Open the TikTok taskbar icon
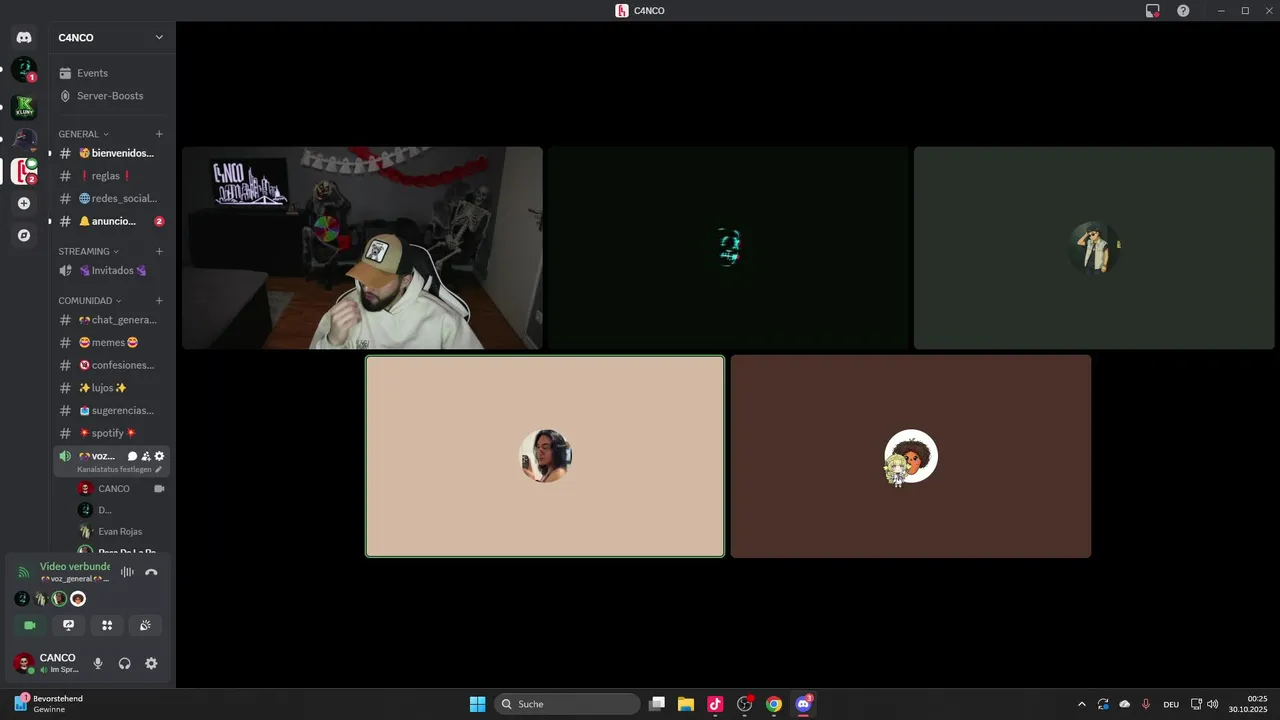The image size is (1280, 720). click(x=715, y=704)
